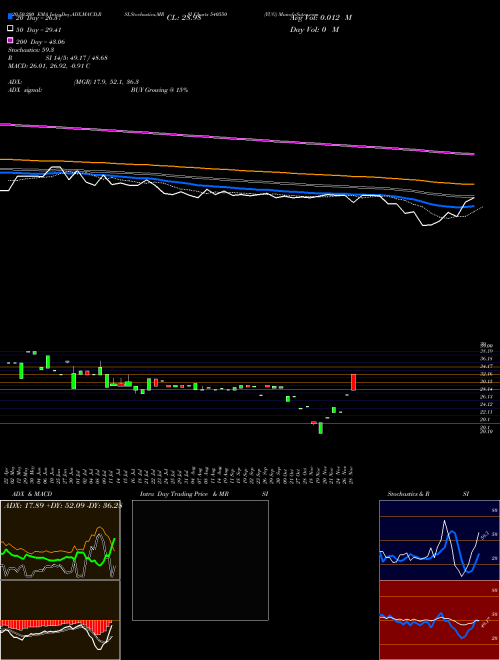Open the blue Stochastics chart panel
This screenshot has height=660, width=500.
[439, 540]
